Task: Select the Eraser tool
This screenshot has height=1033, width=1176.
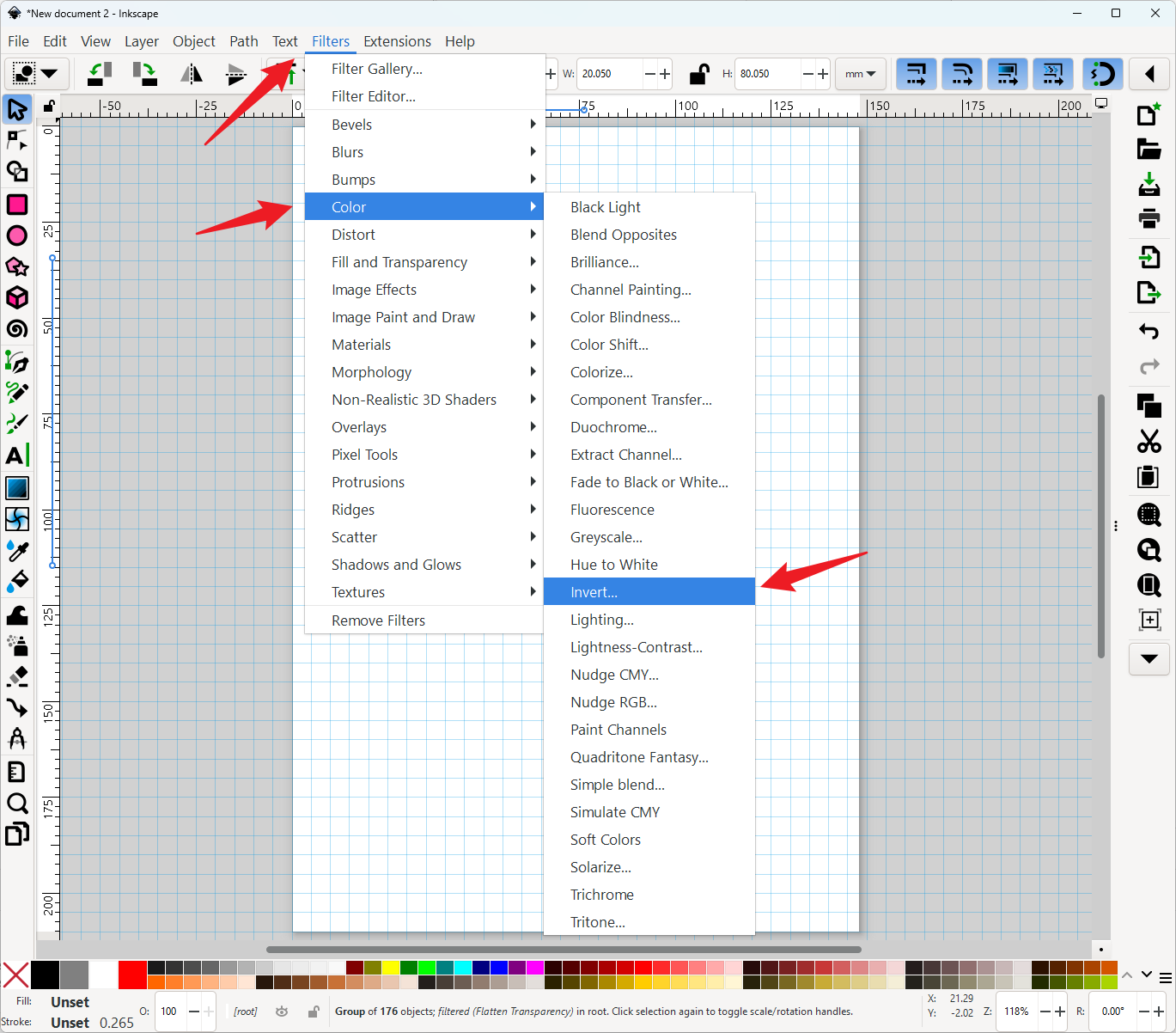Action: pyautogui.click(x=17, y=676)
